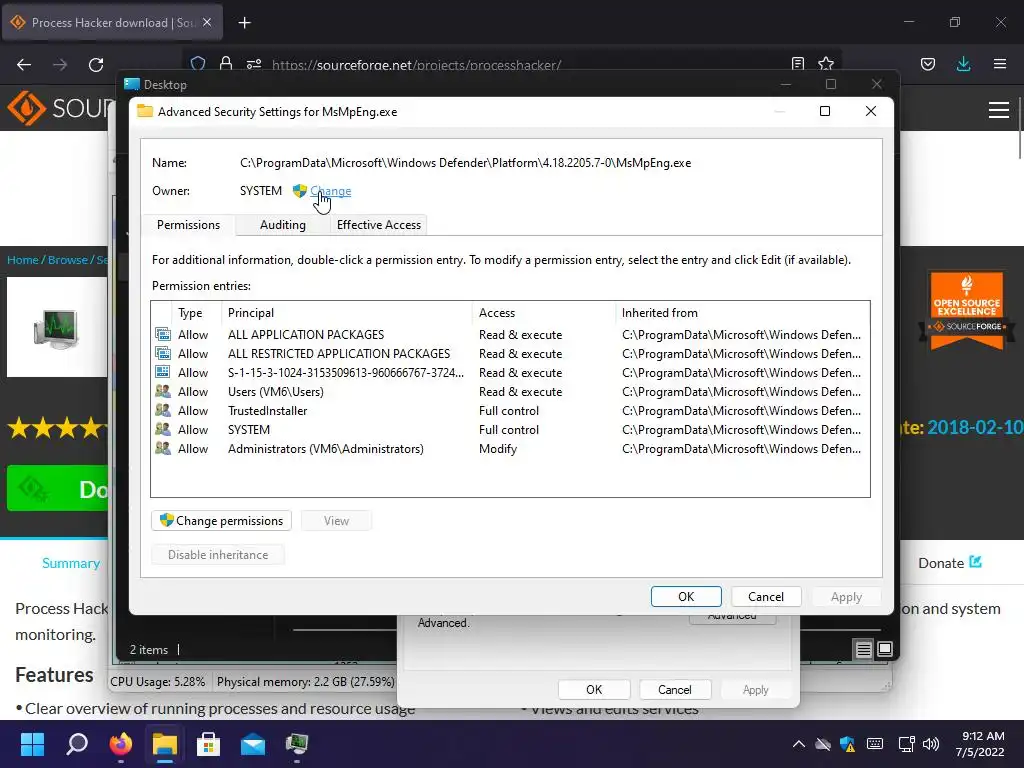Click OK in the background properties dialog
This screenshot has height=768, width=1024.
point(594,690)
